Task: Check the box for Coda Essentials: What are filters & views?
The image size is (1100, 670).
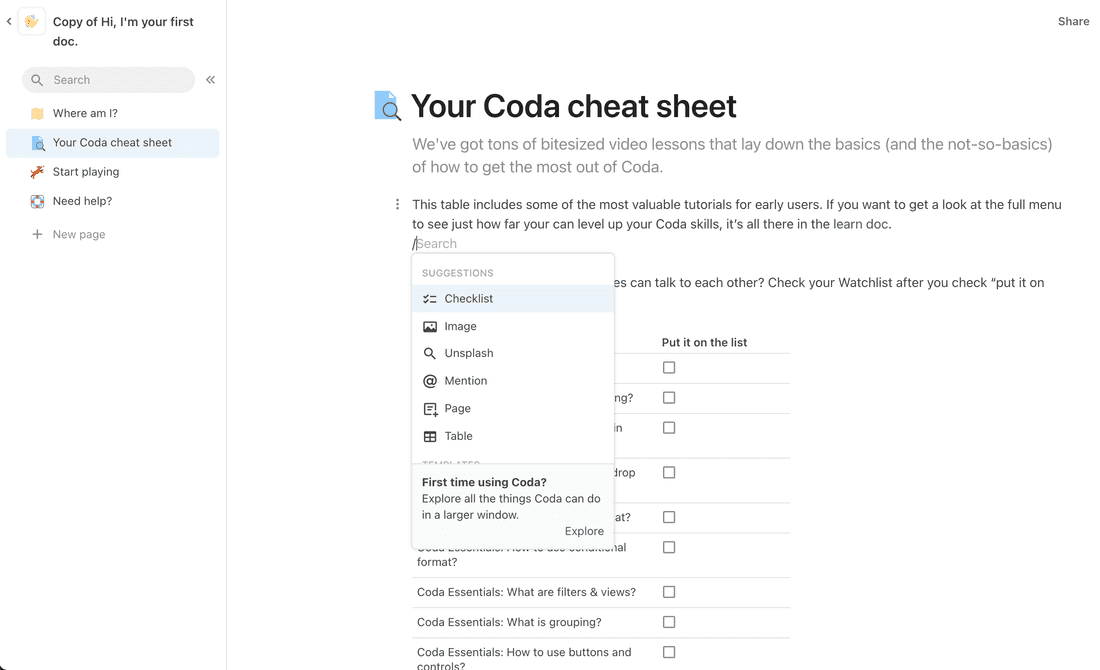Action: [668, 591]
